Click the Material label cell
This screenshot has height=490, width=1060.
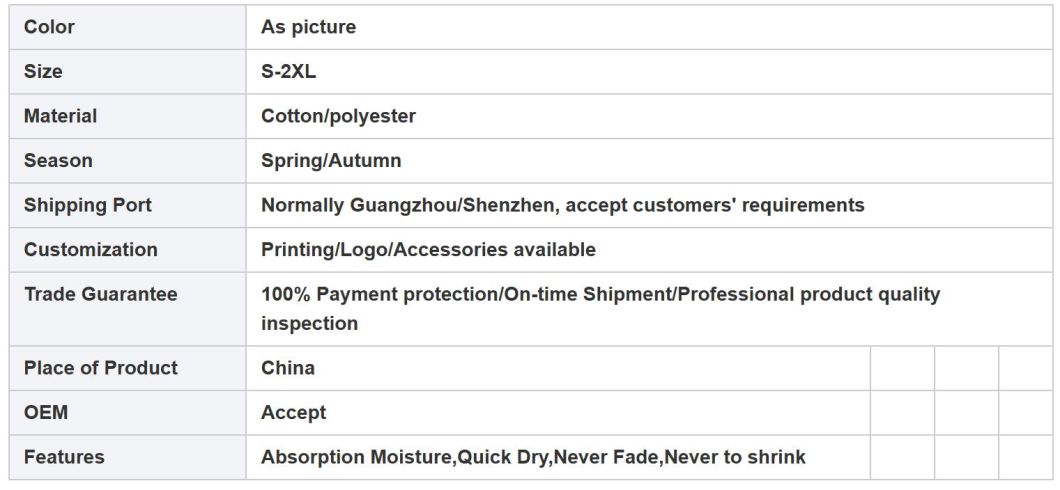coord(128,116)
